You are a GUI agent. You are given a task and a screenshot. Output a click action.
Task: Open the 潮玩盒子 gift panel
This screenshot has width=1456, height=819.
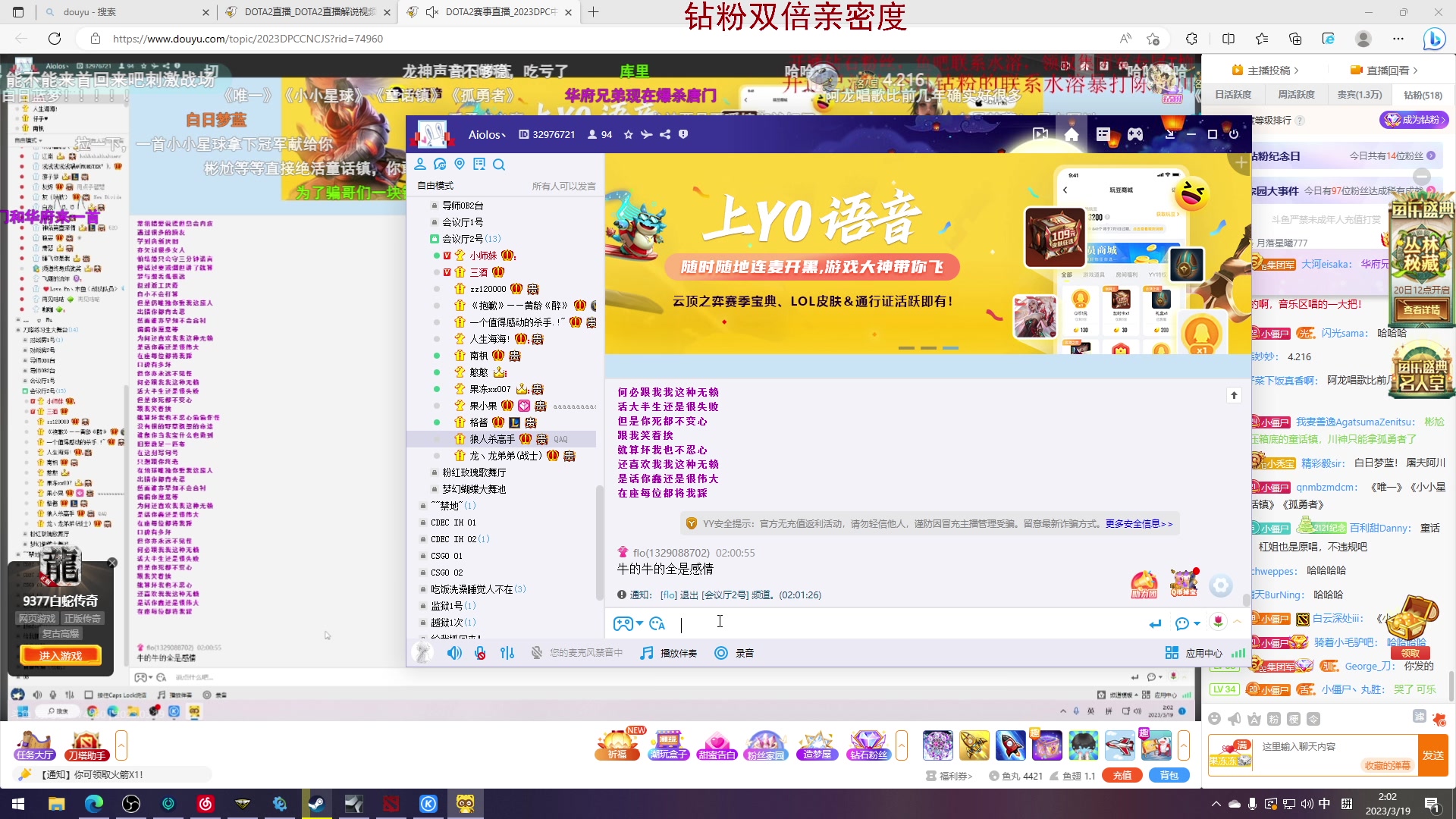(x=668, y=747)
